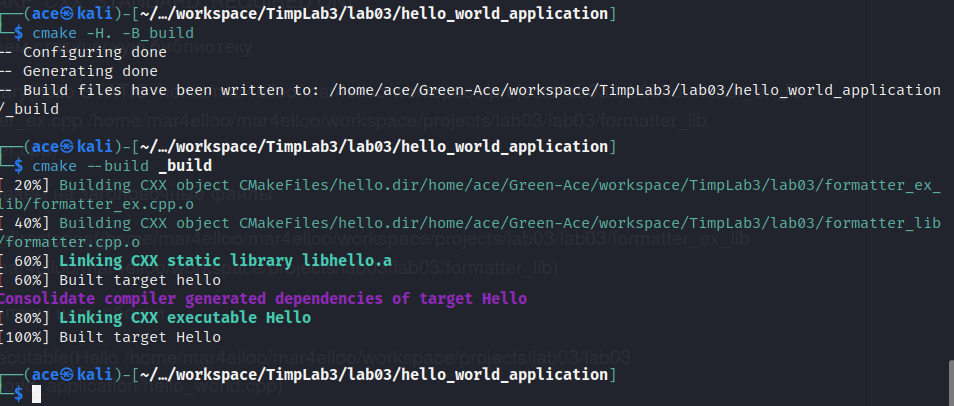Click the "-- Configuring done" output line

coord(83,52)
